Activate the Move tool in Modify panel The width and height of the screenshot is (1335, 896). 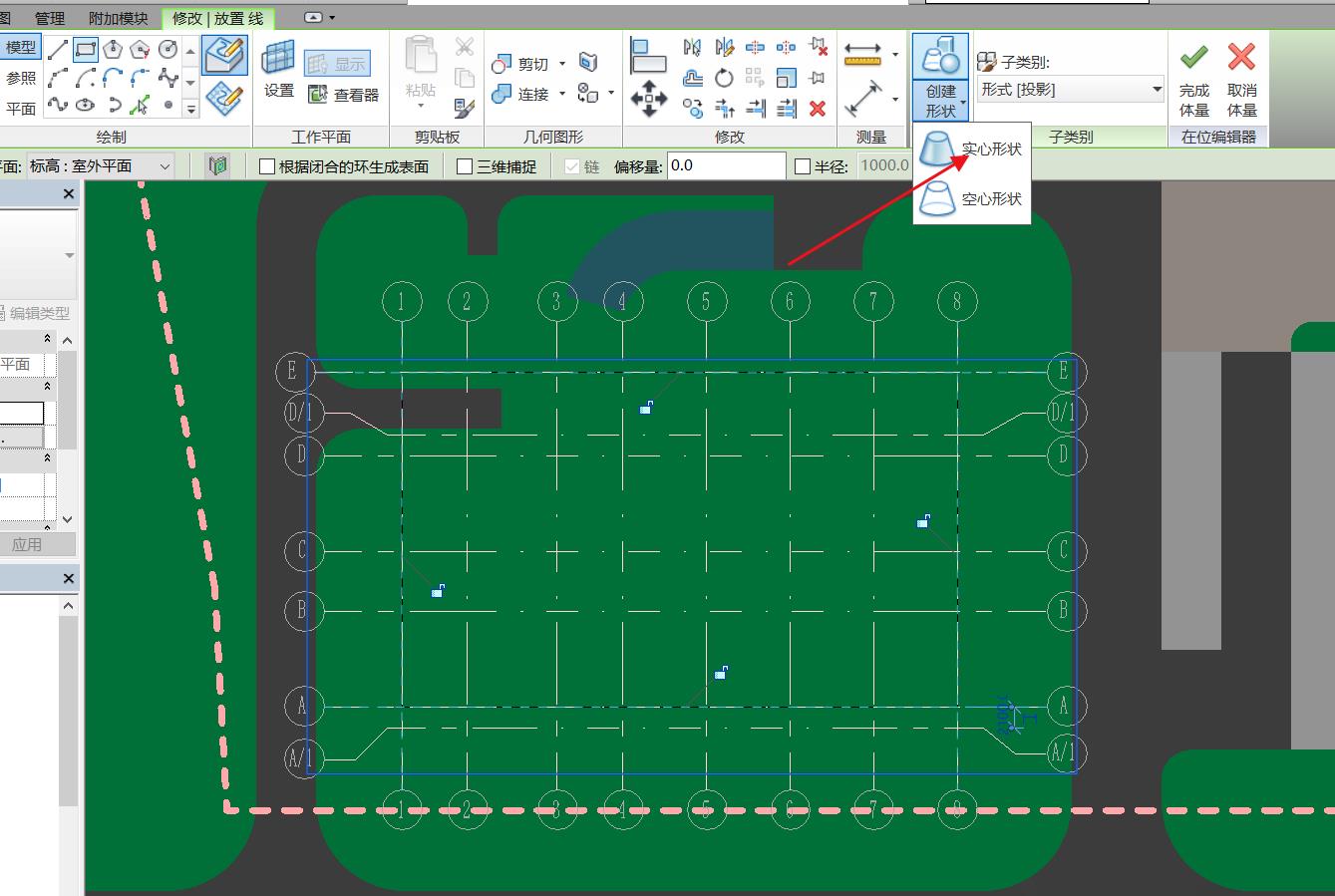point(649,97)
